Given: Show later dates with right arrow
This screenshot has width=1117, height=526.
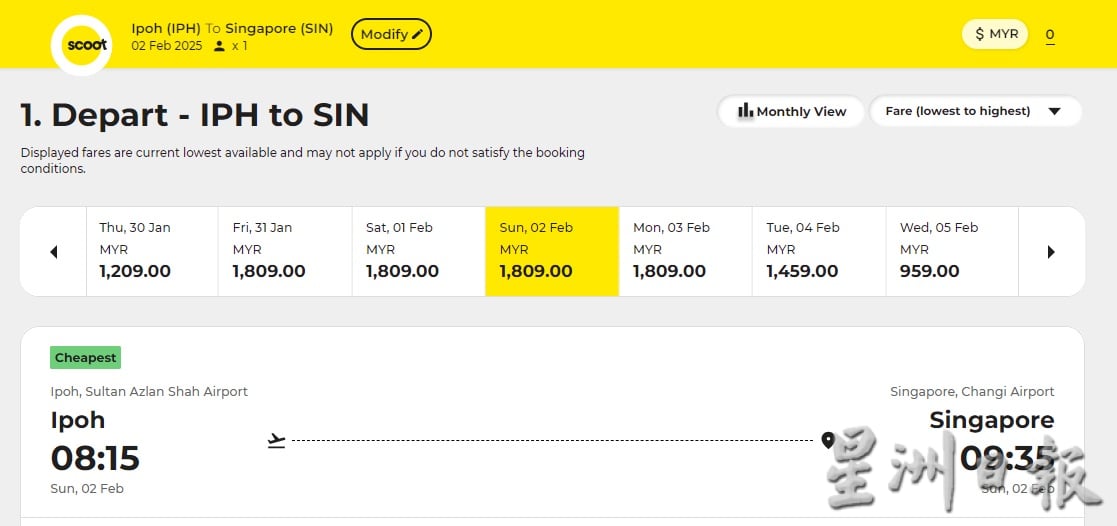Looking at the screenshot, I should (x=1051, y=252).
